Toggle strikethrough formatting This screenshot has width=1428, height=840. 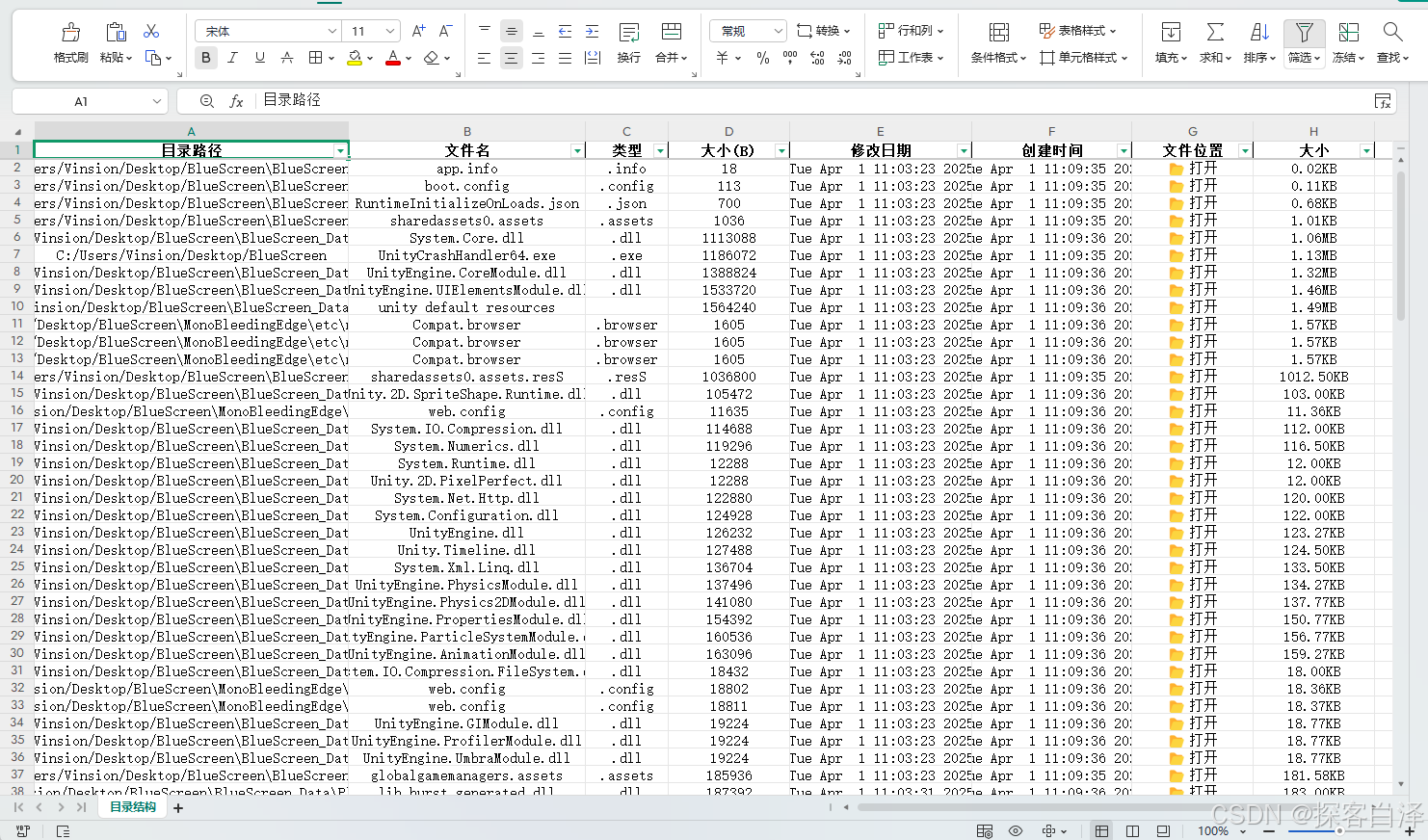click(286, 58)
